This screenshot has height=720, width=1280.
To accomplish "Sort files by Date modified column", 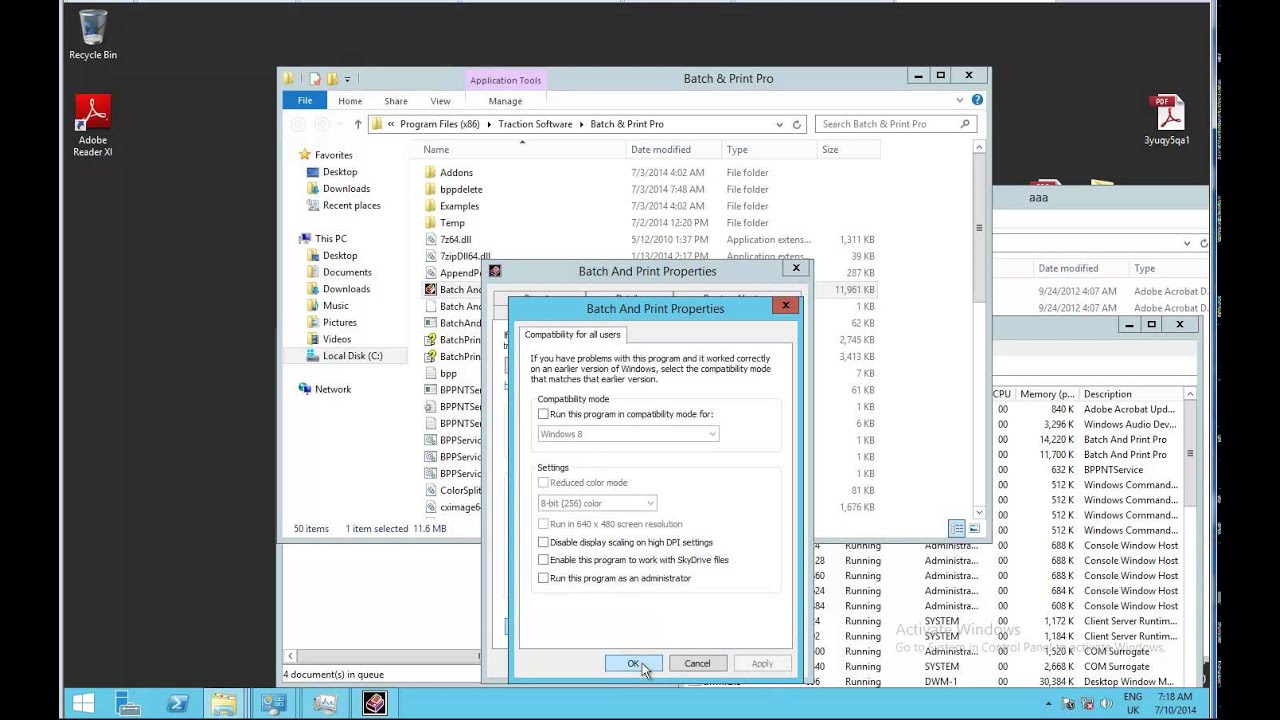I will [x=673, y=149].
